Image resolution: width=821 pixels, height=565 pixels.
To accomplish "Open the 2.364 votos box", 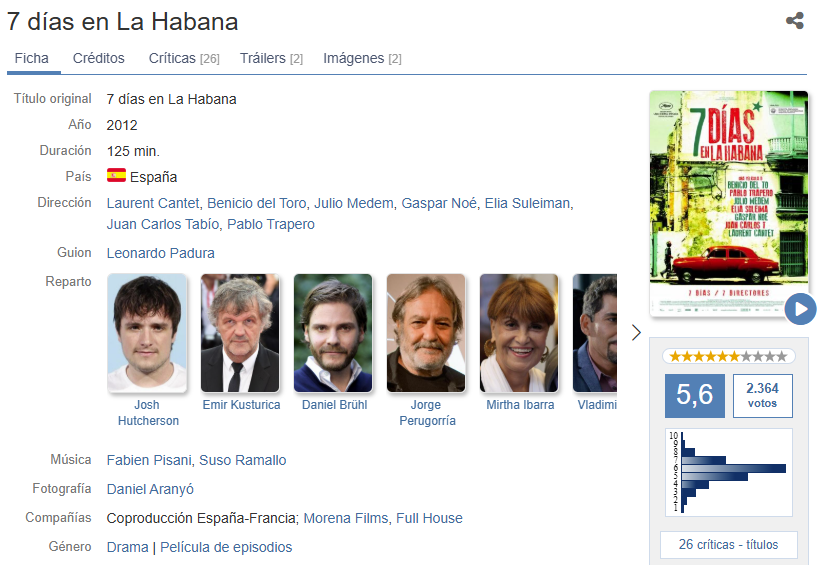I will coord(762,395).
